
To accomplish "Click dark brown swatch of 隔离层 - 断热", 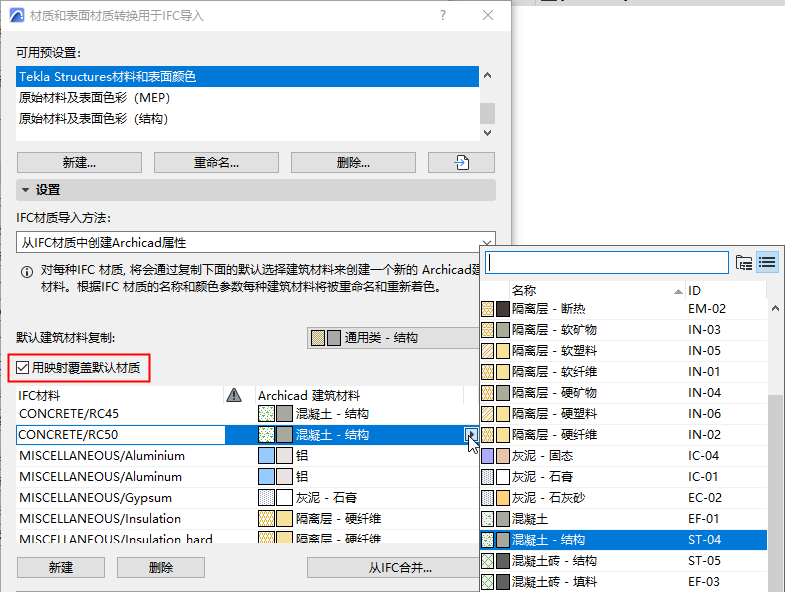I will coord(503,309).
